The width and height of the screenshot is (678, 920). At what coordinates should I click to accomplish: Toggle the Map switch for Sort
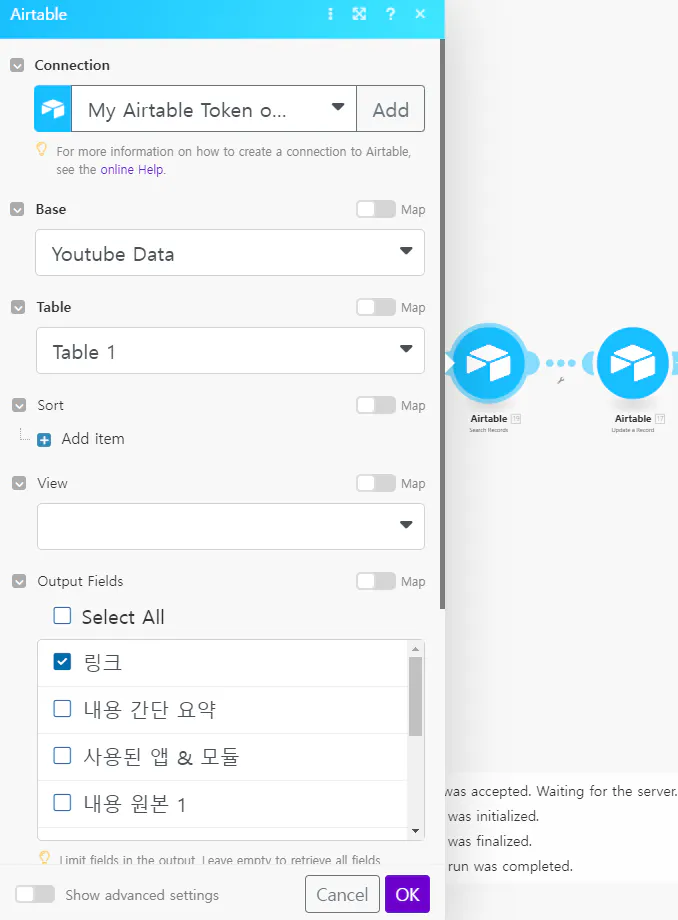(x=376, y=405)
